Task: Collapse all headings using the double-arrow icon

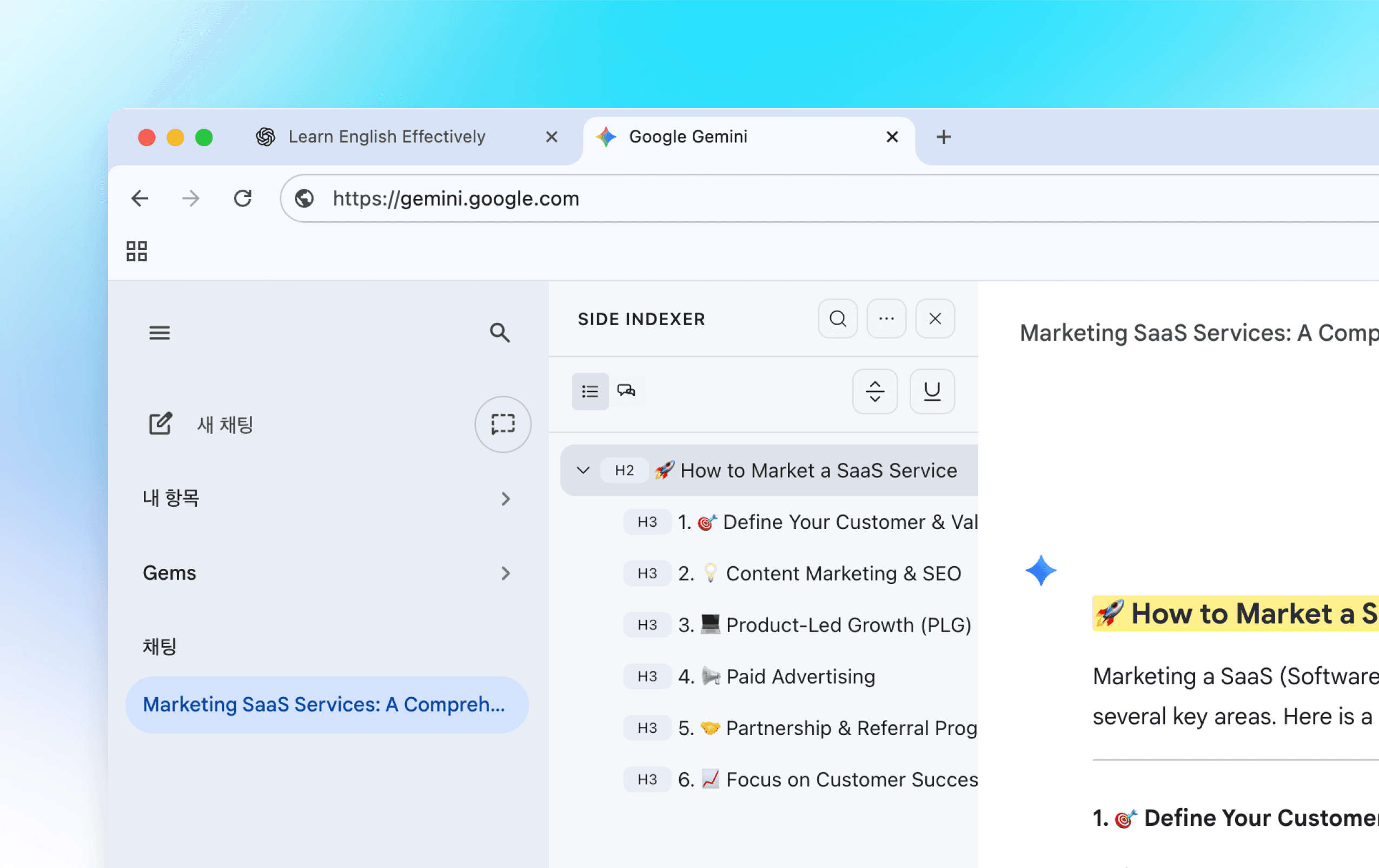Action: [x=874, y=392]
